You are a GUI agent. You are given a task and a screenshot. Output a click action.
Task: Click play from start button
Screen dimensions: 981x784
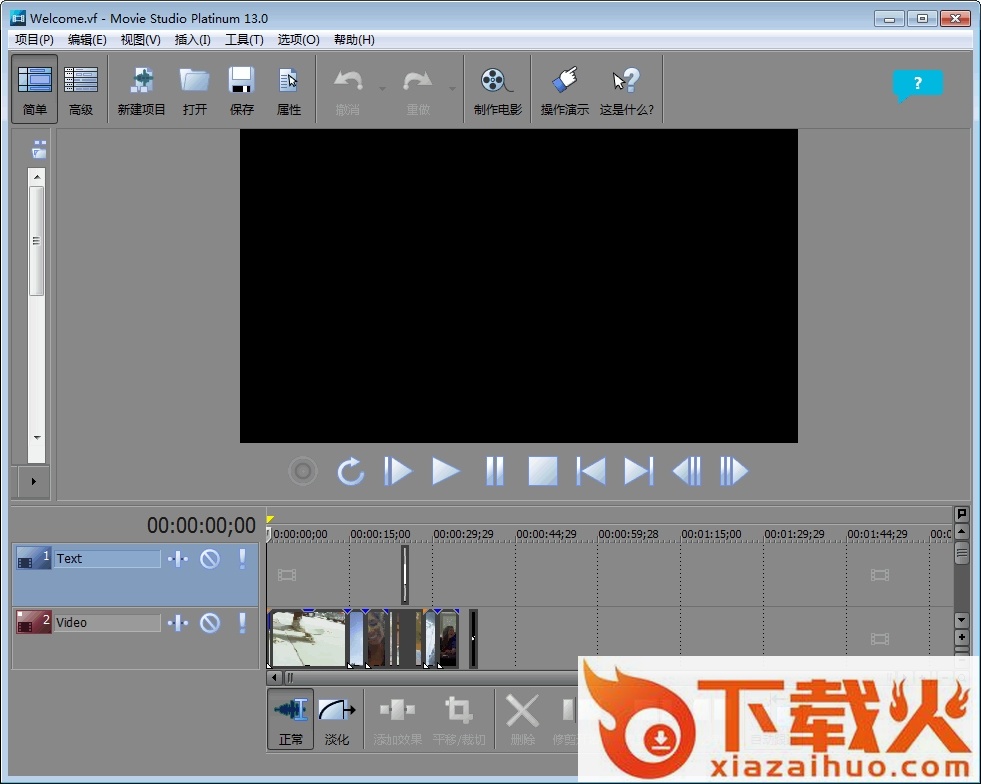click(x=399, y=471)
